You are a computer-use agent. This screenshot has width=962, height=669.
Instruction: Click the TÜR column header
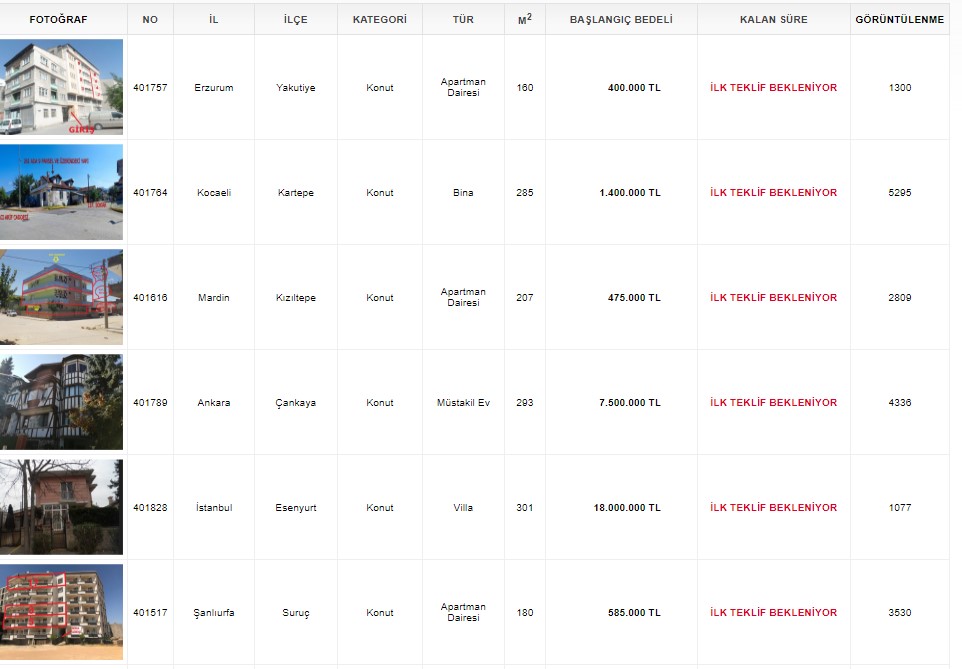[463, 20]
